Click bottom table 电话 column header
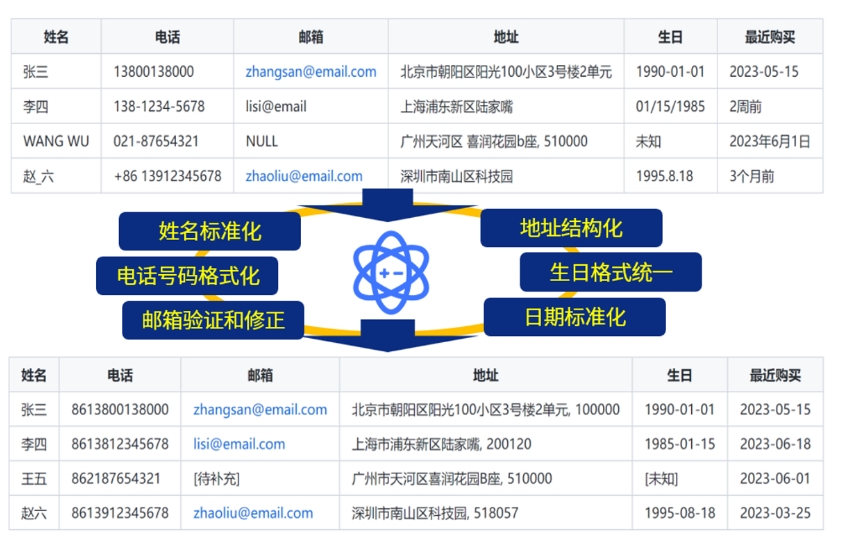Image resolution: width=841 pixels, height=544 pixels. [120, 375]
